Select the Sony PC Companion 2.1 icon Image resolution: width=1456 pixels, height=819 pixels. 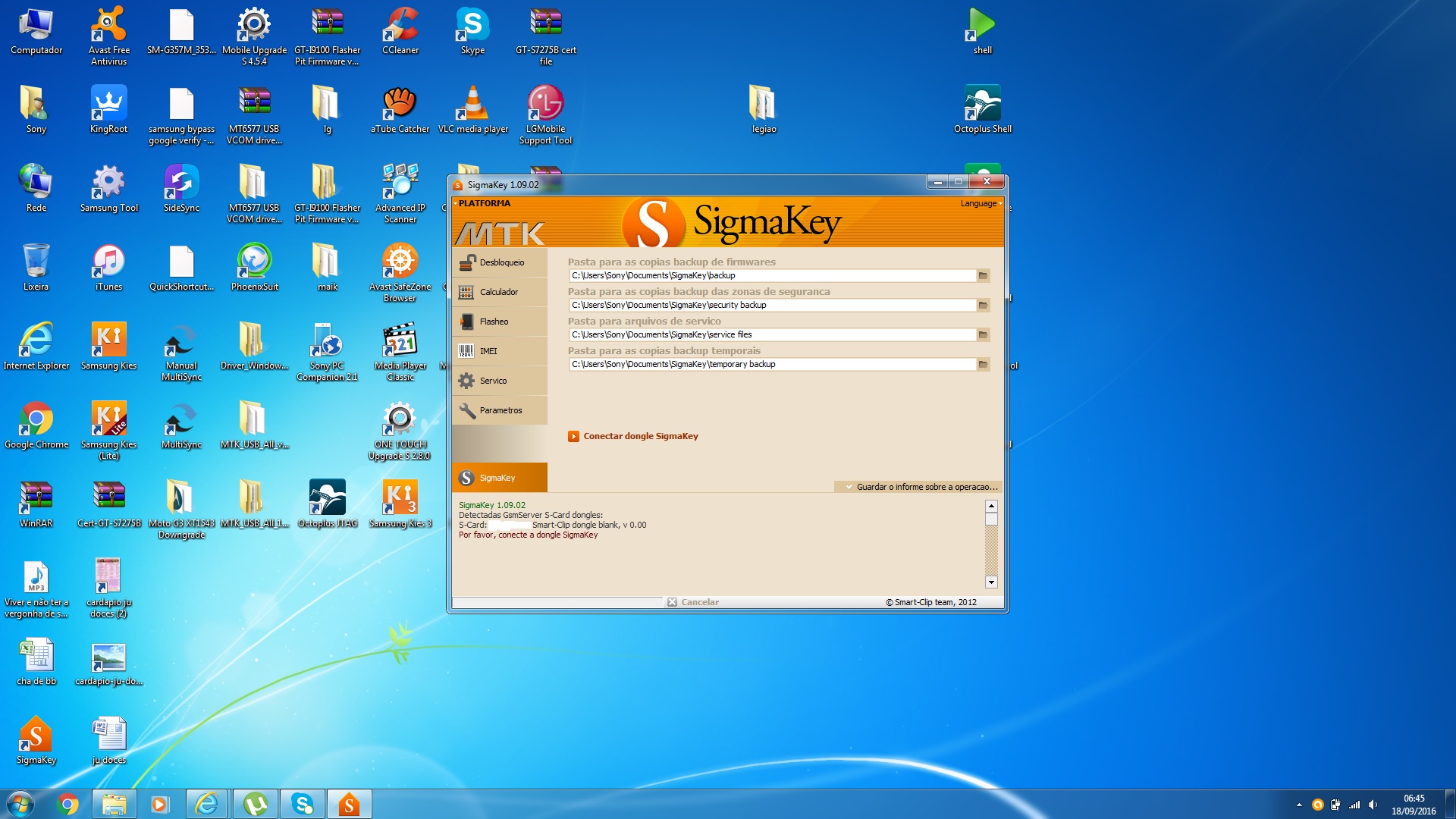pos(327,352)
